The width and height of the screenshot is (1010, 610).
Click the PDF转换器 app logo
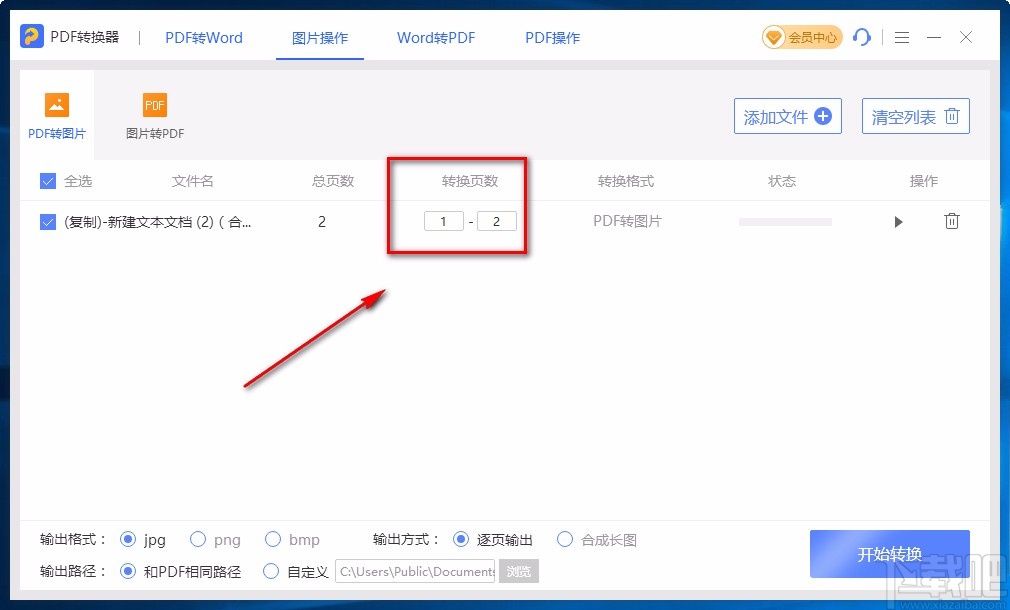point(30,35)
